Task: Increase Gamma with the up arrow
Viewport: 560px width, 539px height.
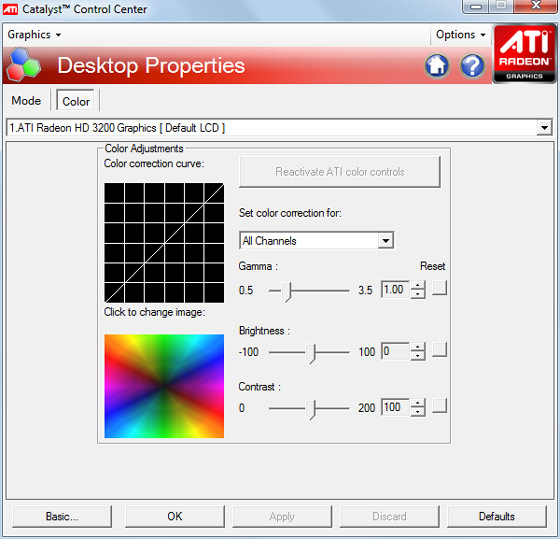Action: pos(418,285)
